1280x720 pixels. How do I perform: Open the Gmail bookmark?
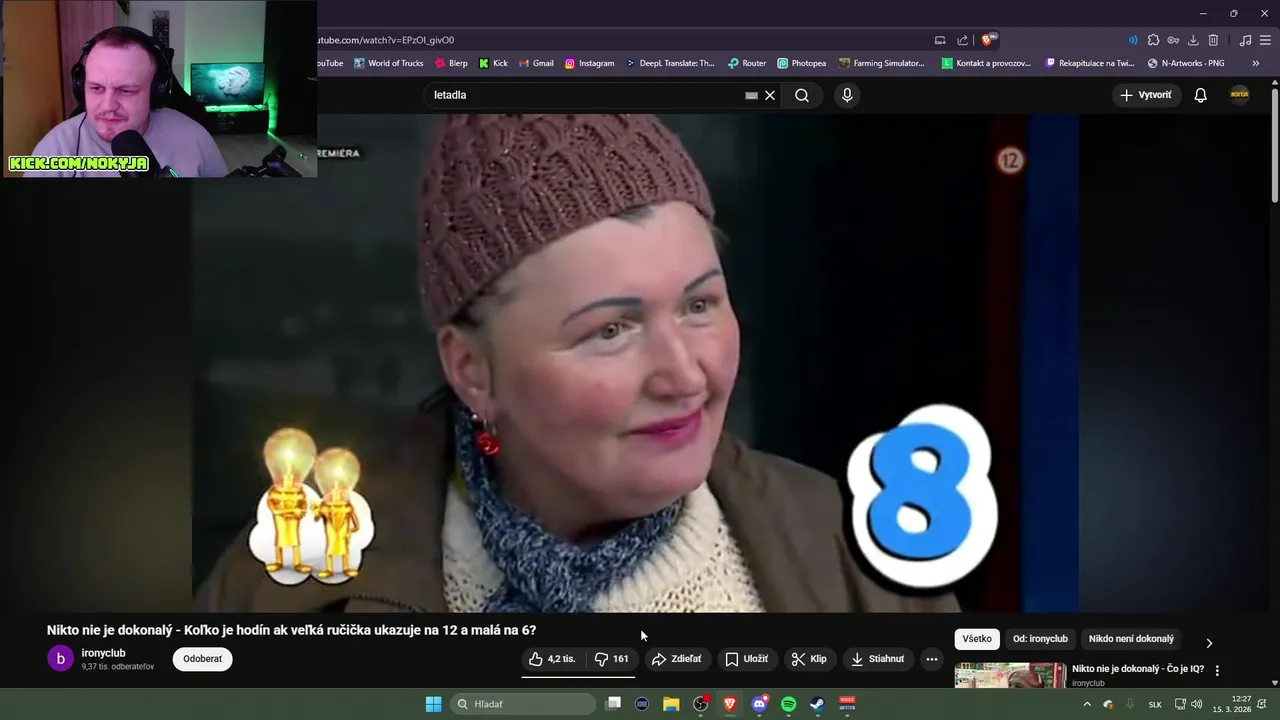coord(536,63)
